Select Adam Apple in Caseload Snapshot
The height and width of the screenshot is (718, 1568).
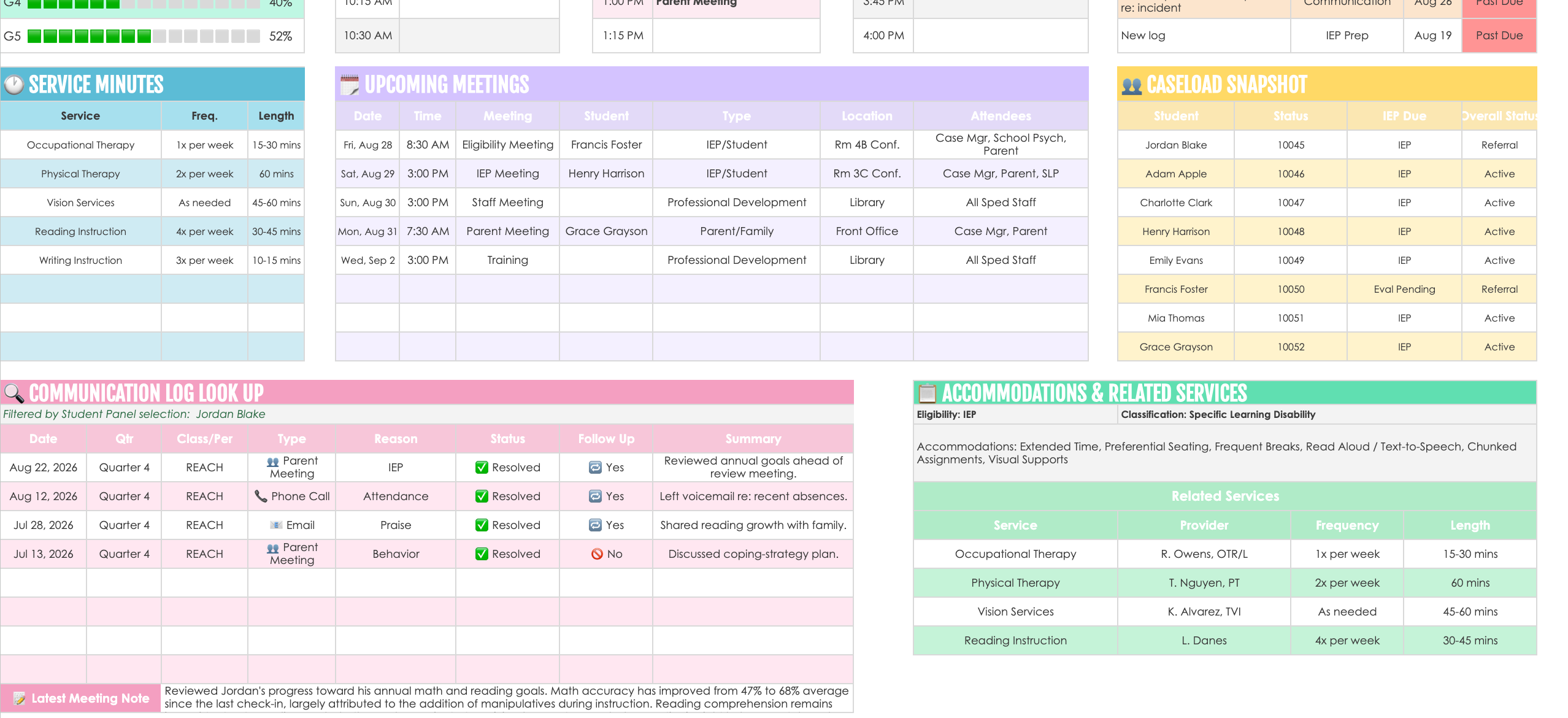pos(1175,174)
